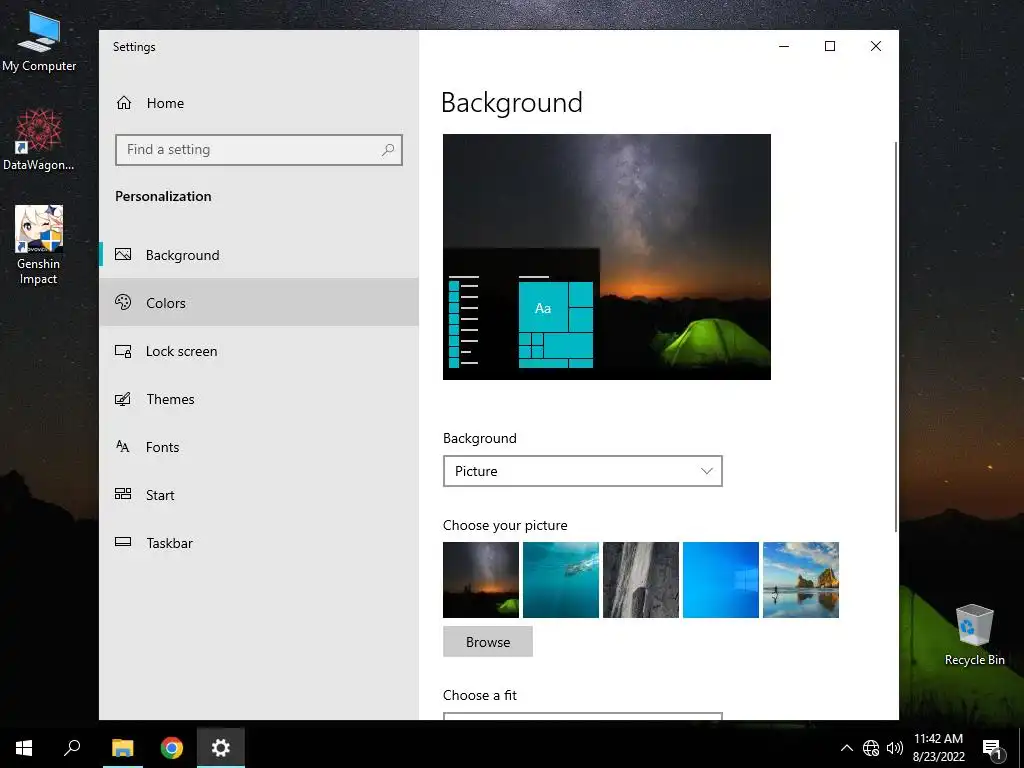Screen dimensions: 1024x768
Task: Choose the beach rocks picture thumbnail
Action: click(x=801, y=580)
